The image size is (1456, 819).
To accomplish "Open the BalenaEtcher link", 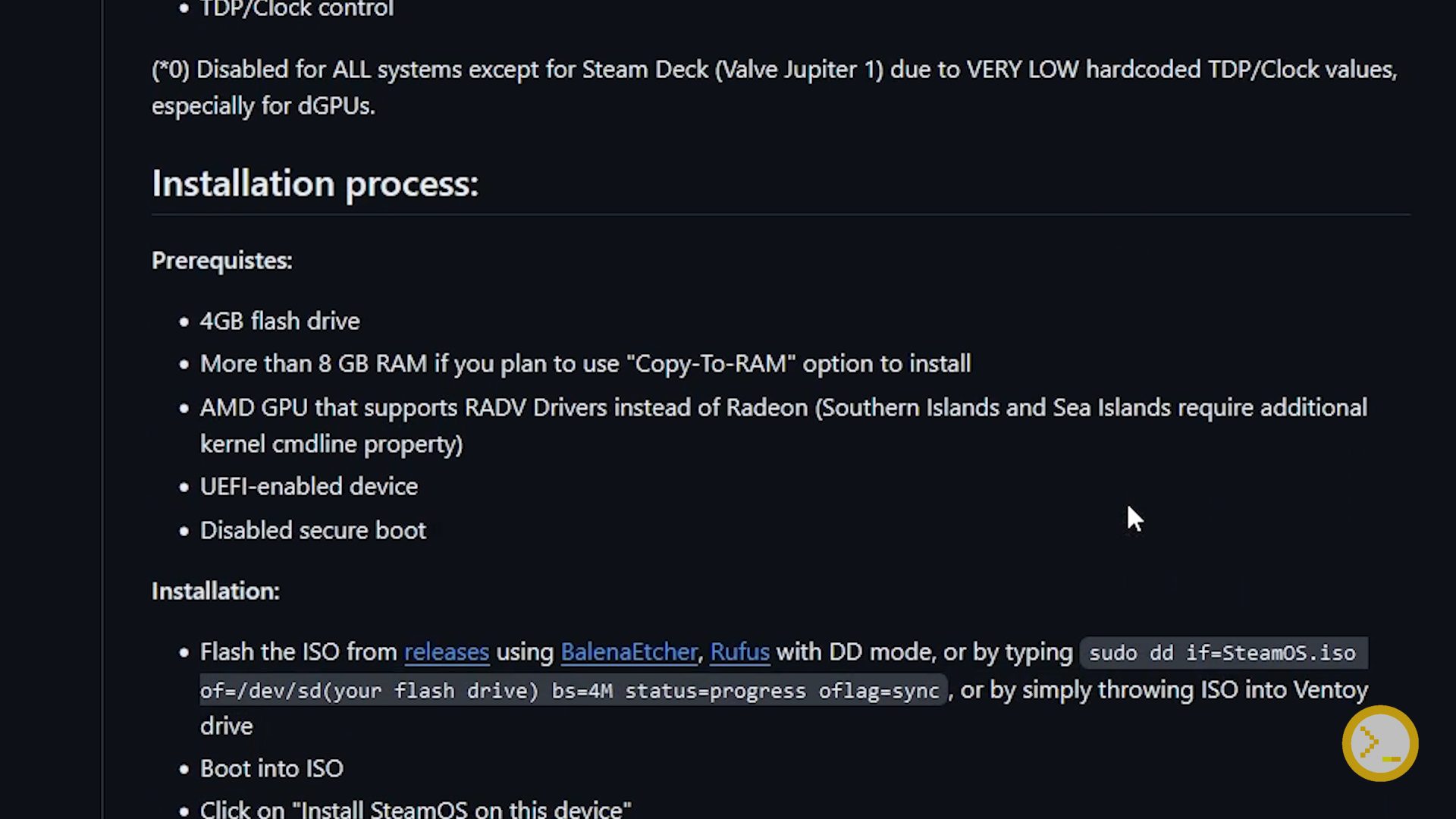I will [629, 651].
